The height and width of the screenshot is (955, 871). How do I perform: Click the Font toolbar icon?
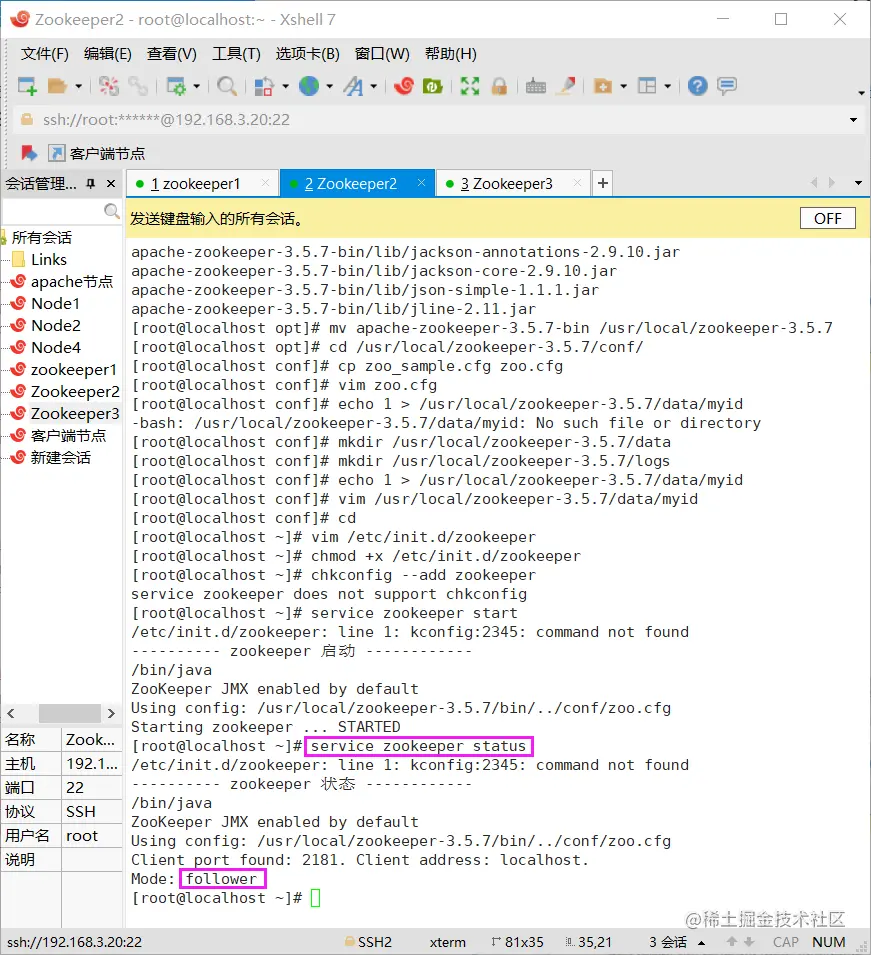click(x=353, y=86)
